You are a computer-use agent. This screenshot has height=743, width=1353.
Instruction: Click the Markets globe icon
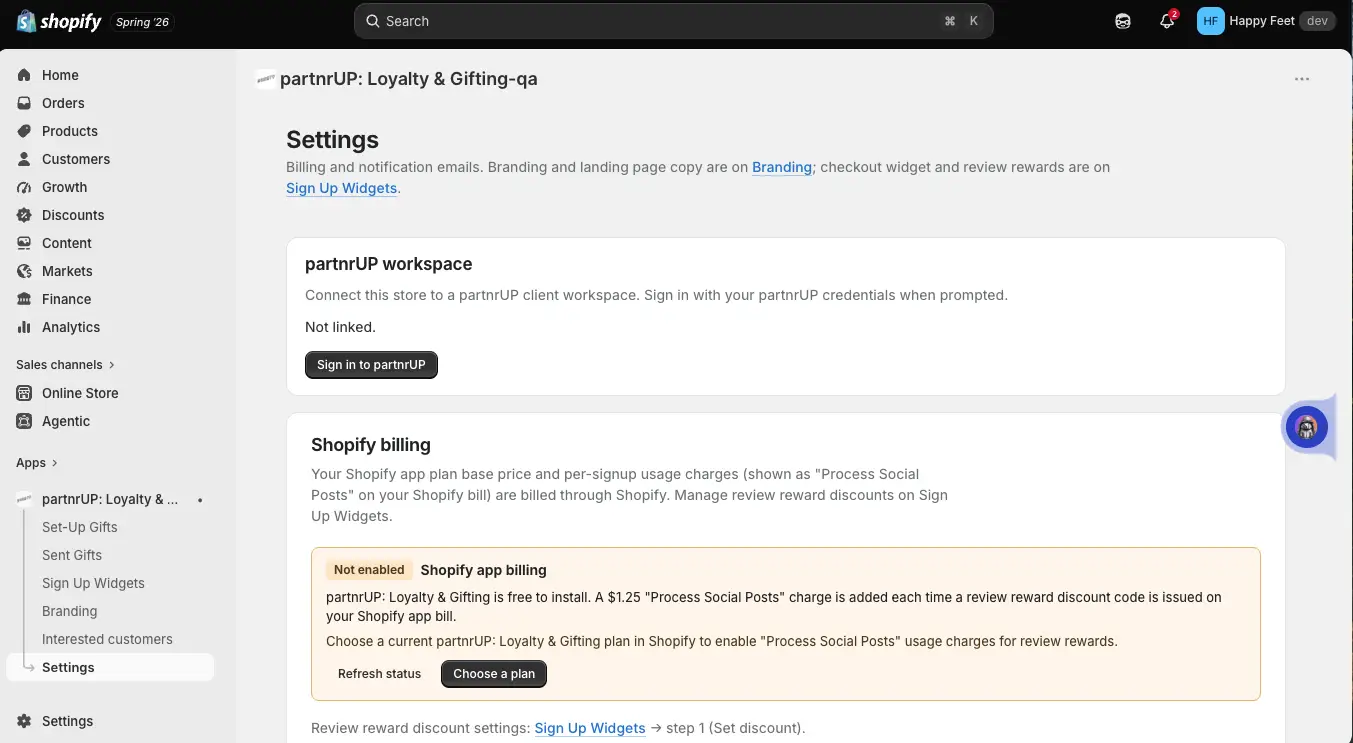tap(24, 271)
